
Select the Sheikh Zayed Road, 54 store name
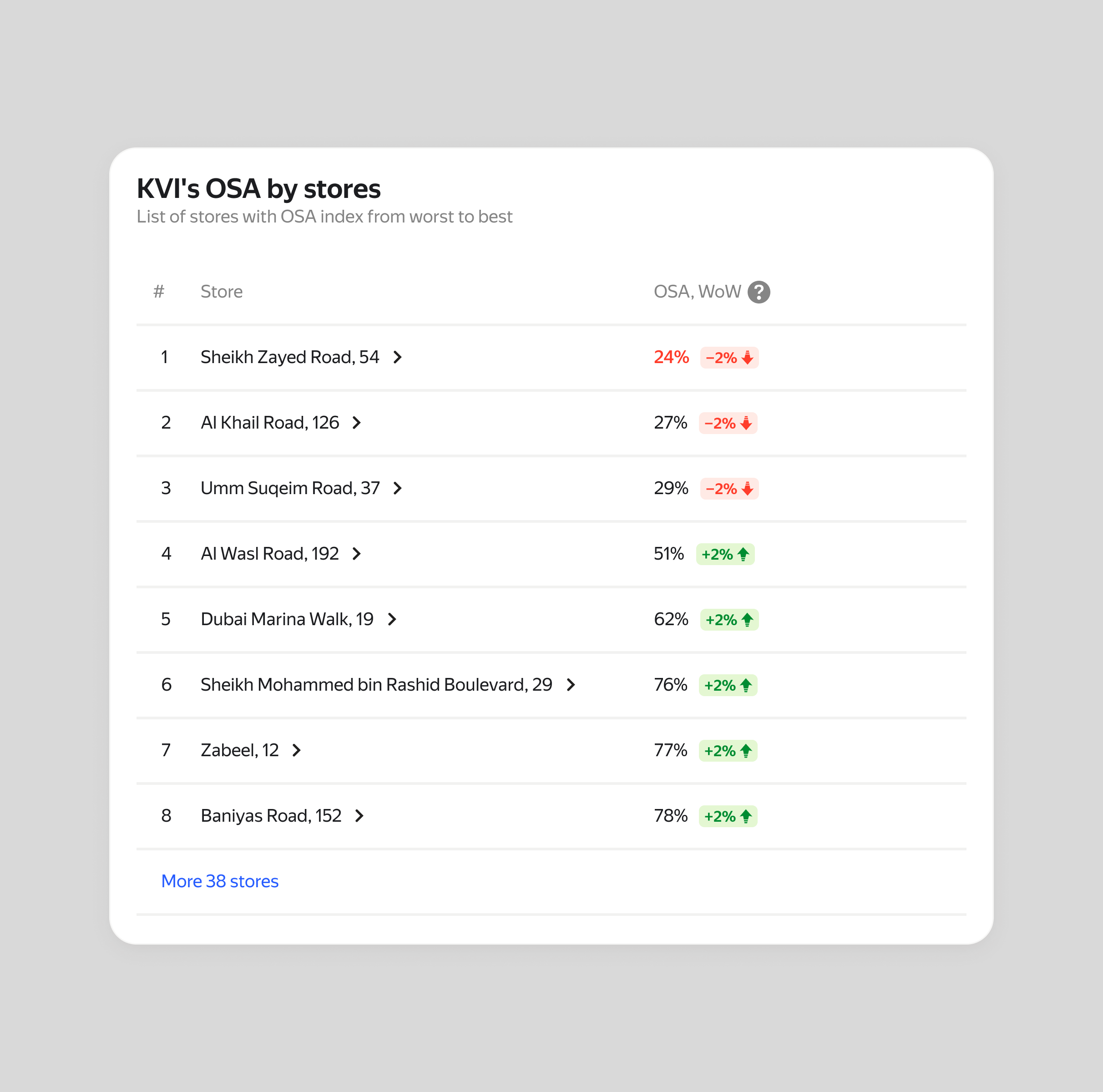(x=289, y=357)
